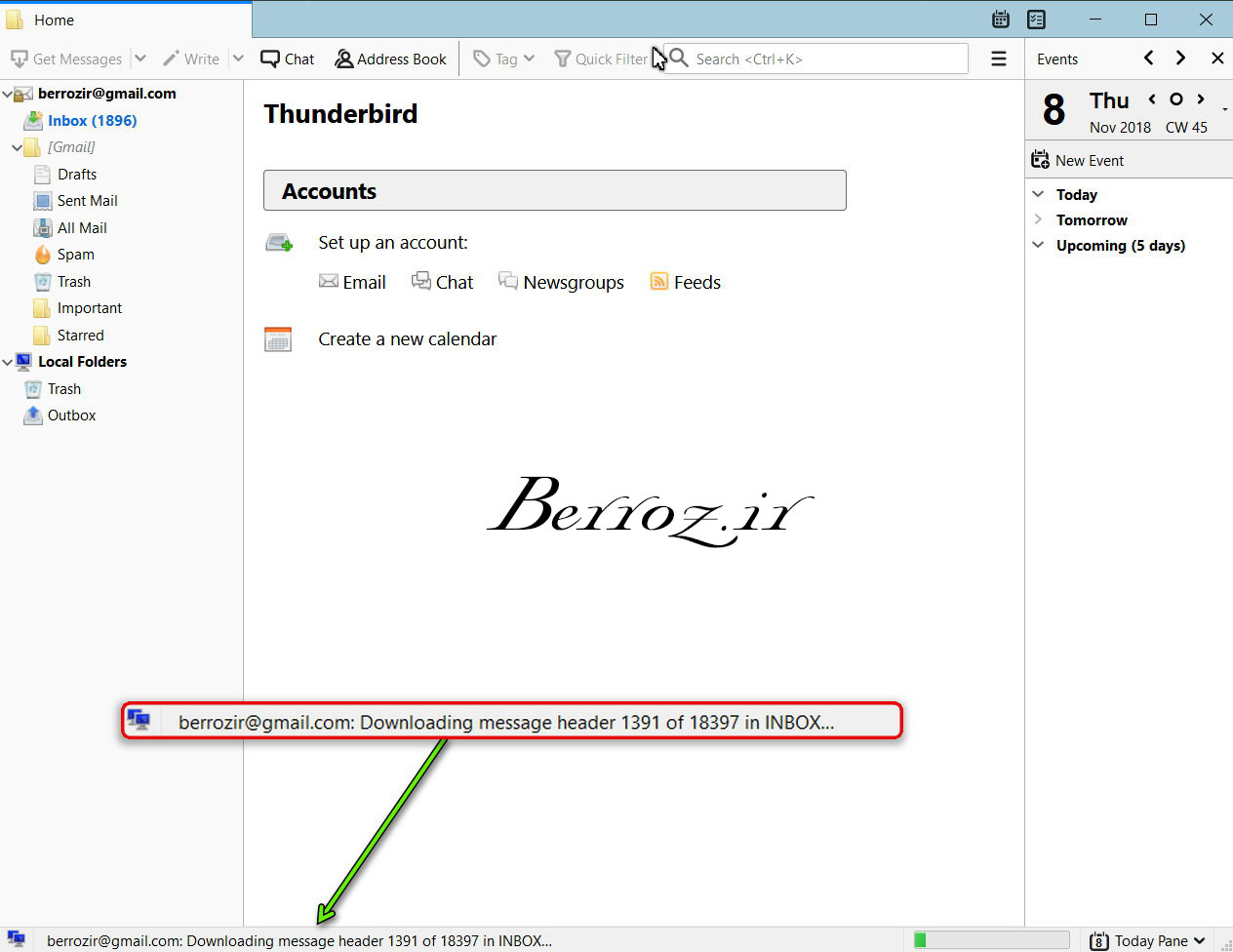Click the Feeds account setup icon
The height and width of the screenshot is (952, 1233).
click(x=659, y=282)
